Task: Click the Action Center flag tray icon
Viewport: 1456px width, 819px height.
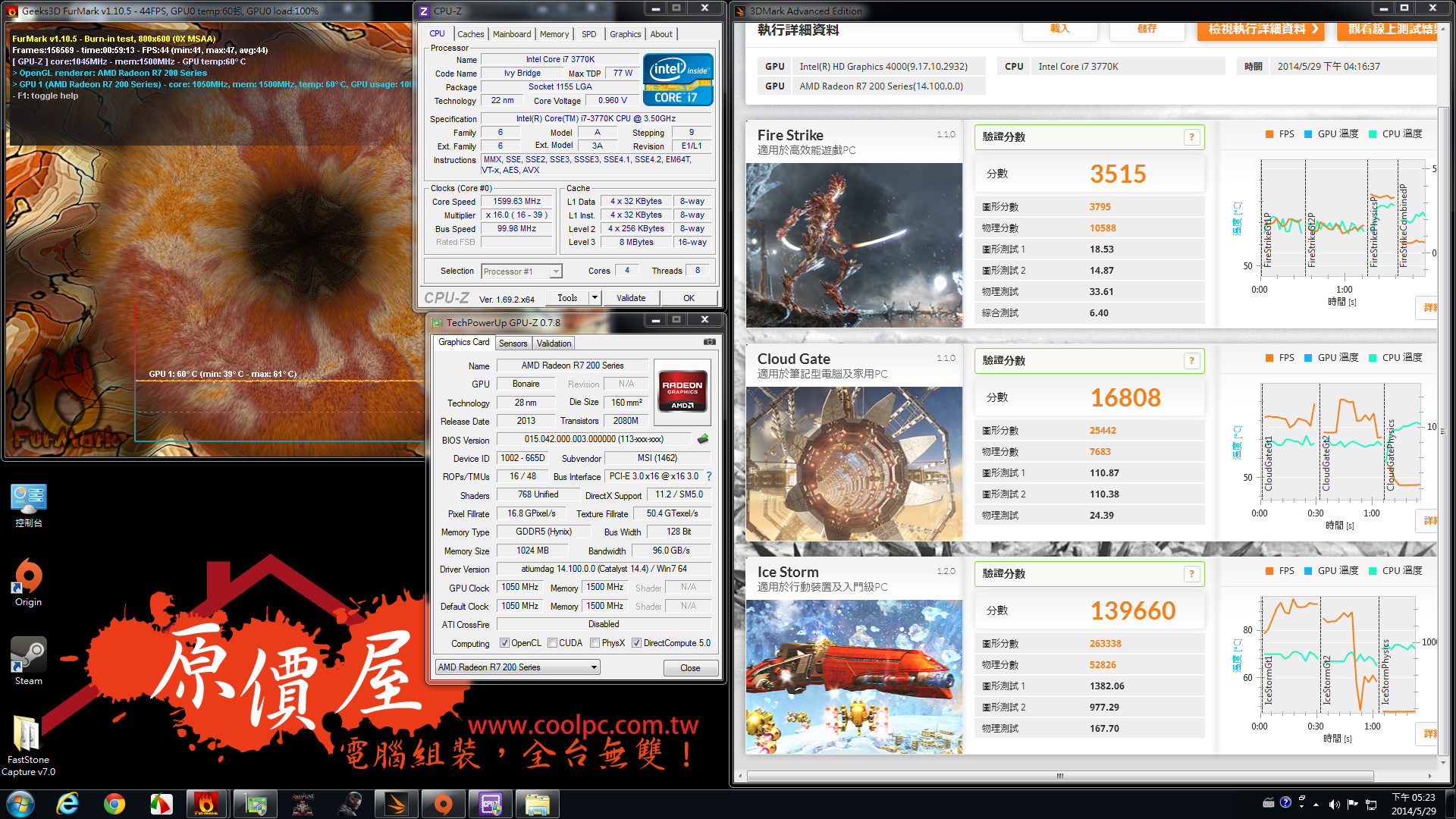Action: 1352,804
